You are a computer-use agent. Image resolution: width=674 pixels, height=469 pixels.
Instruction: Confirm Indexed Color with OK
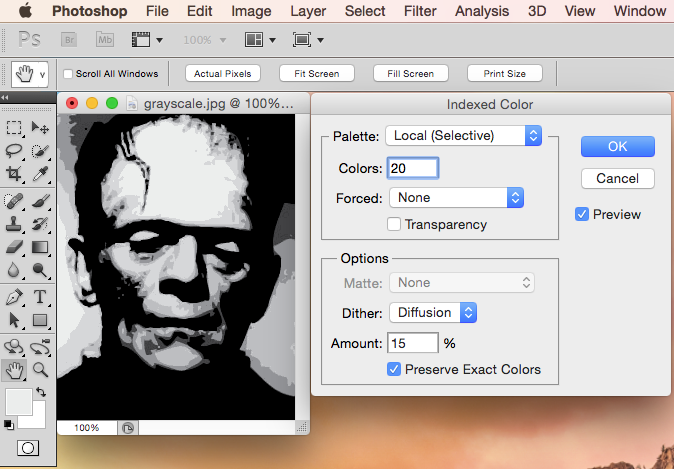tap(617, 146)
